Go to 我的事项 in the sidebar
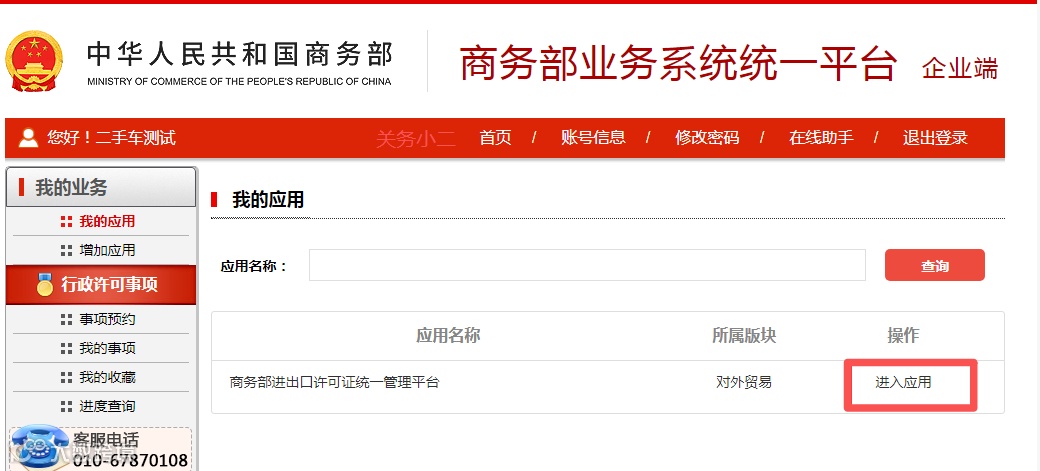 point(107,348)
